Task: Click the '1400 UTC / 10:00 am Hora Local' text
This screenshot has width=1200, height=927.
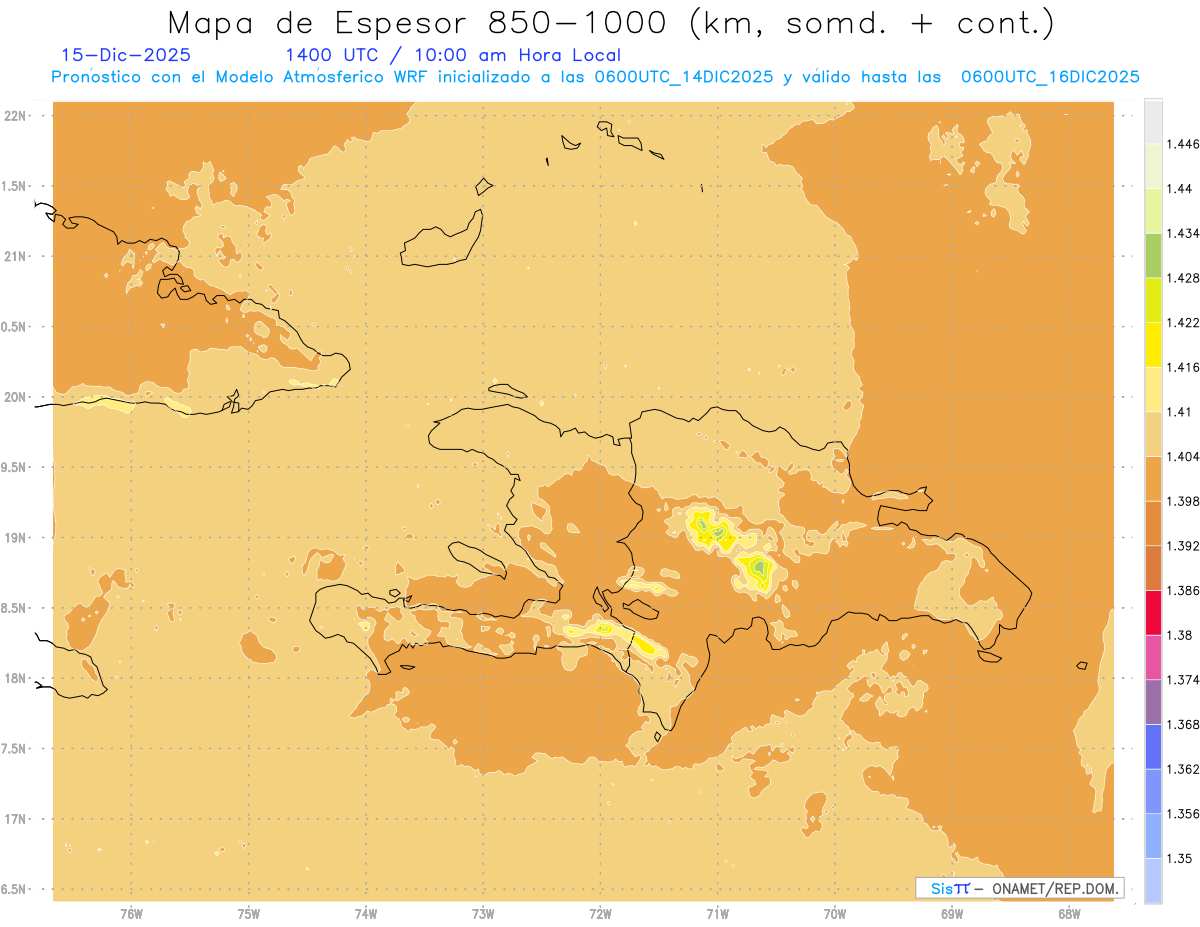Action: [x=452, y=55]
